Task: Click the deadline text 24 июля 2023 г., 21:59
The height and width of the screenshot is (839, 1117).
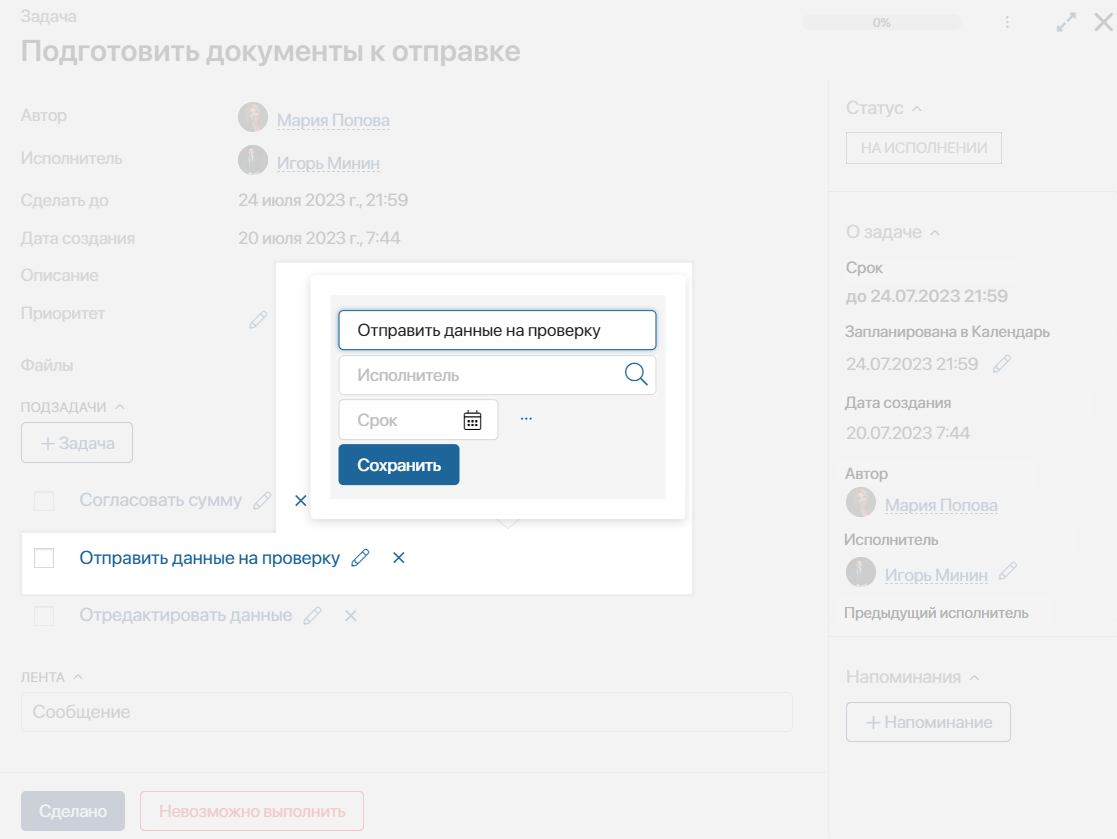Action: 323,200
